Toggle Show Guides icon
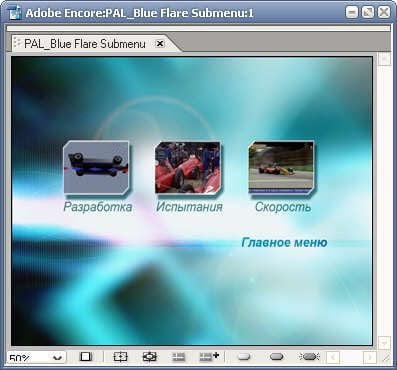397x370 pixels. [x=179, y=357]
